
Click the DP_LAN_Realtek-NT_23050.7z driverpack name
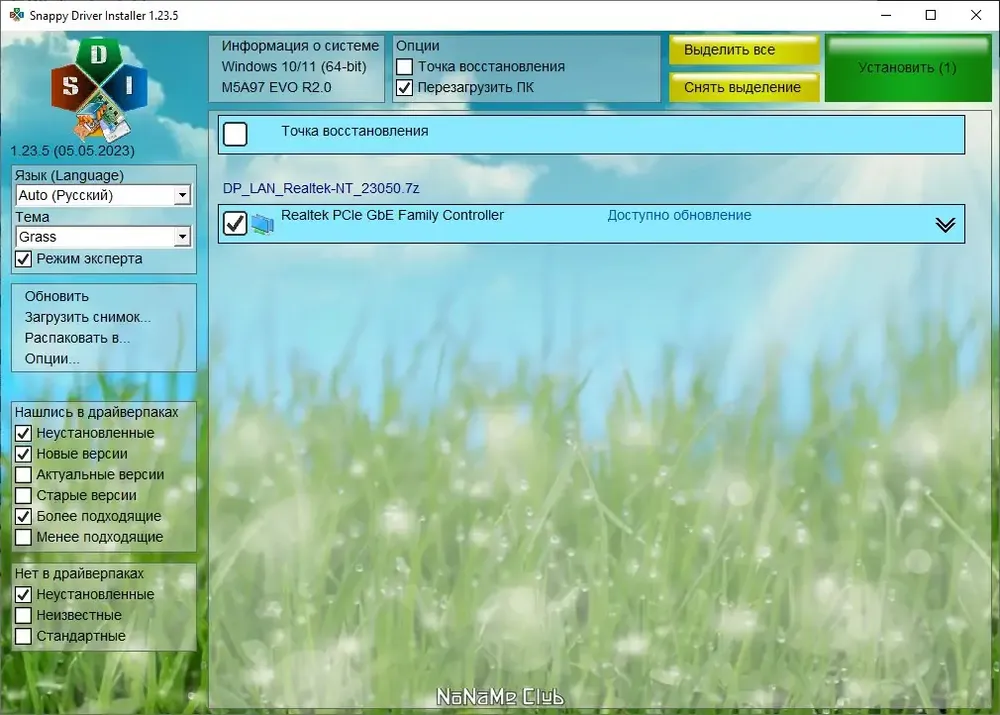tap(321, 188)
